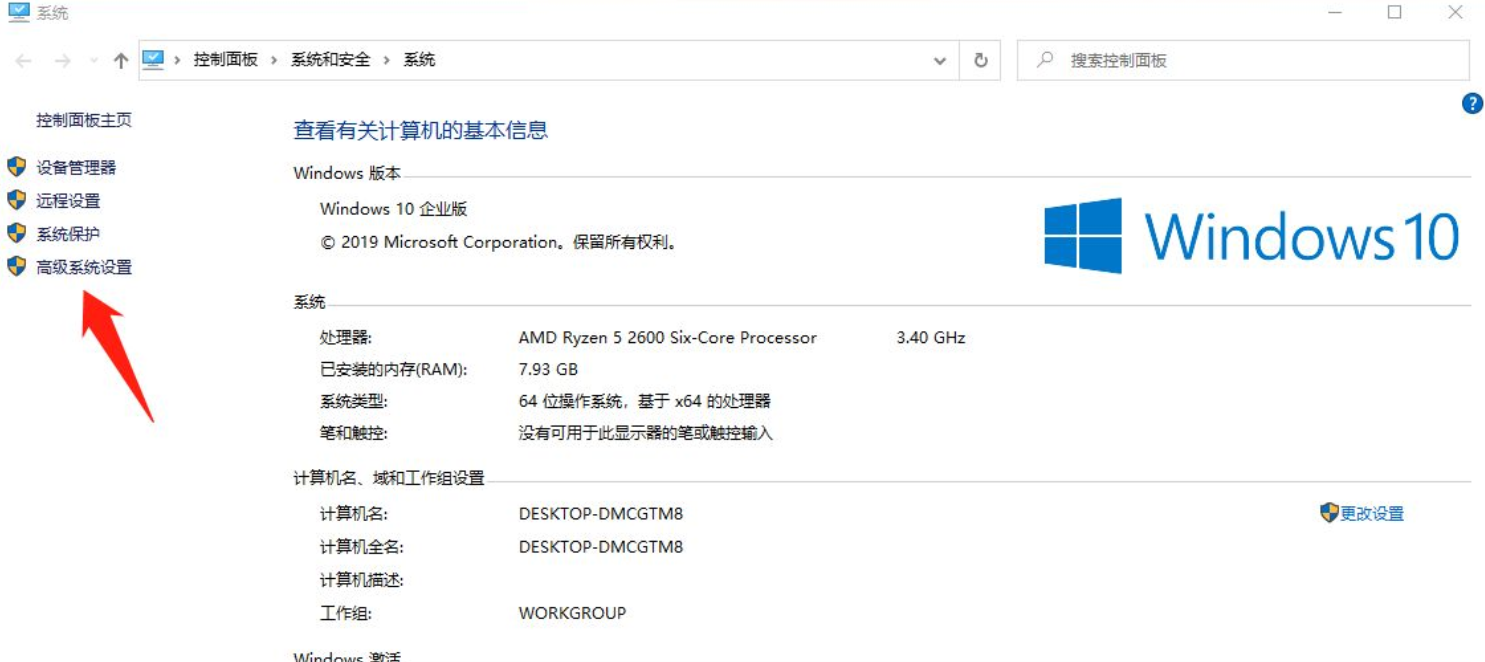Click the computer icon in address bar
The width and height of the screenshot is (1485, 662).
coord(153,60)
